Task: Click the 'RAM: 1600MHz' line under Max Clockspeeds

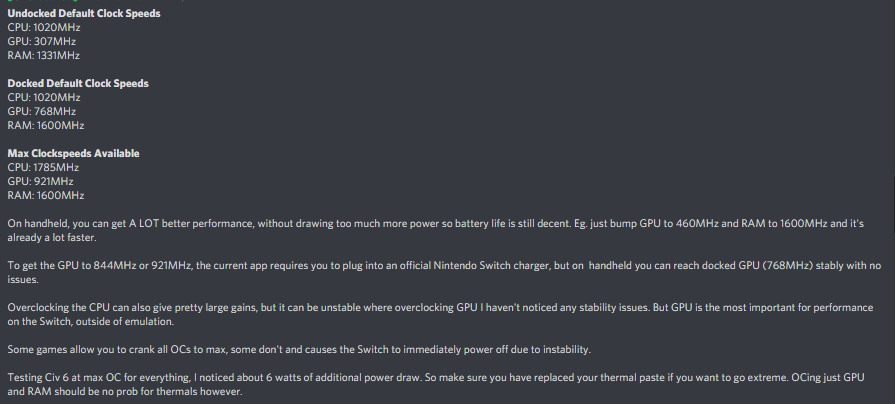Action: tap(46, 195)
